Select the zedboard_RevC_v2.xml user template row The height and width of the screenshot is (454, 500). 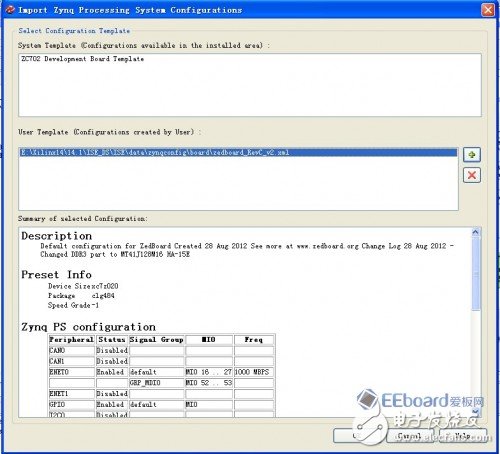coord(238,153)
